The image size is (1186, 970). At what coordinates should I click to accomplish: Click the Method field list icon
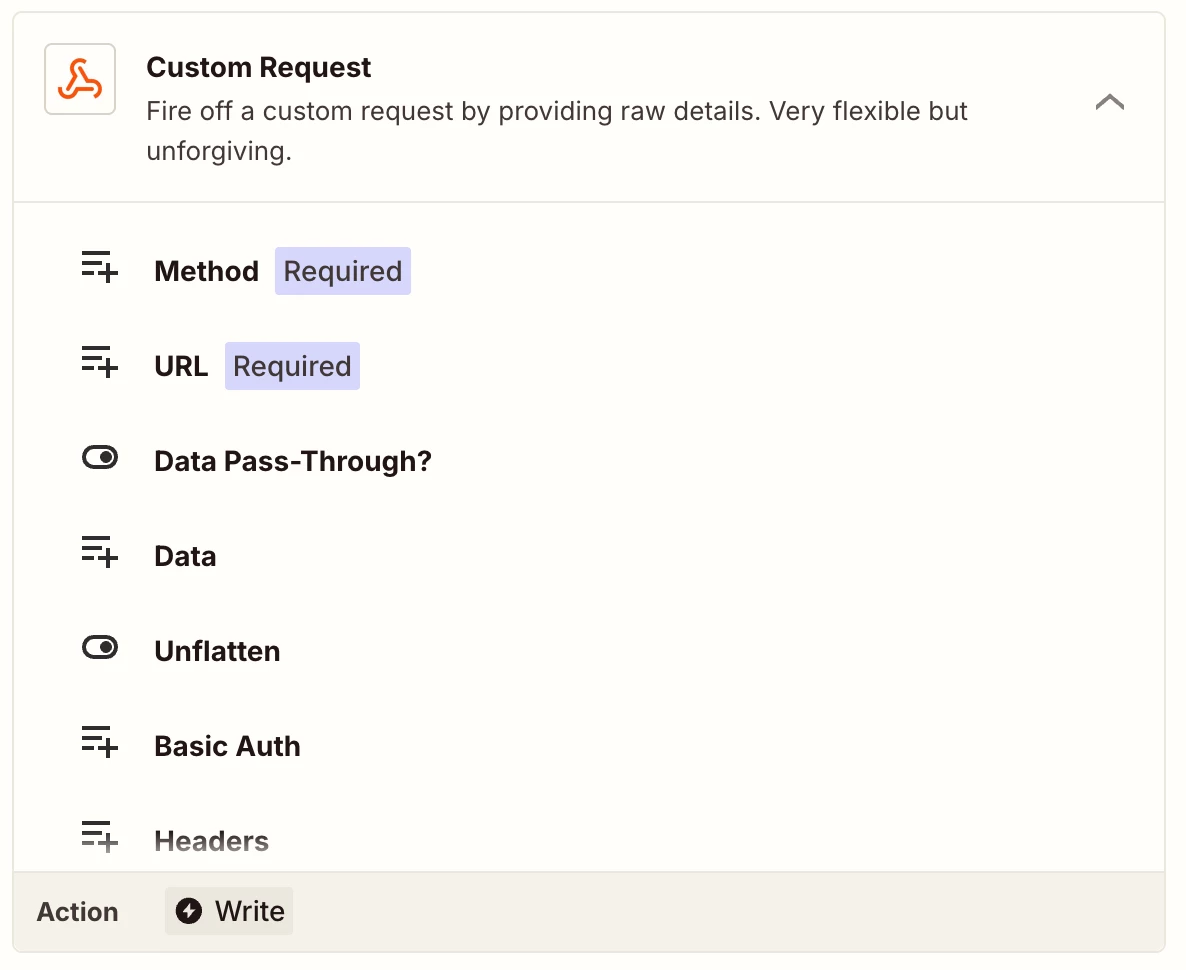99,271
